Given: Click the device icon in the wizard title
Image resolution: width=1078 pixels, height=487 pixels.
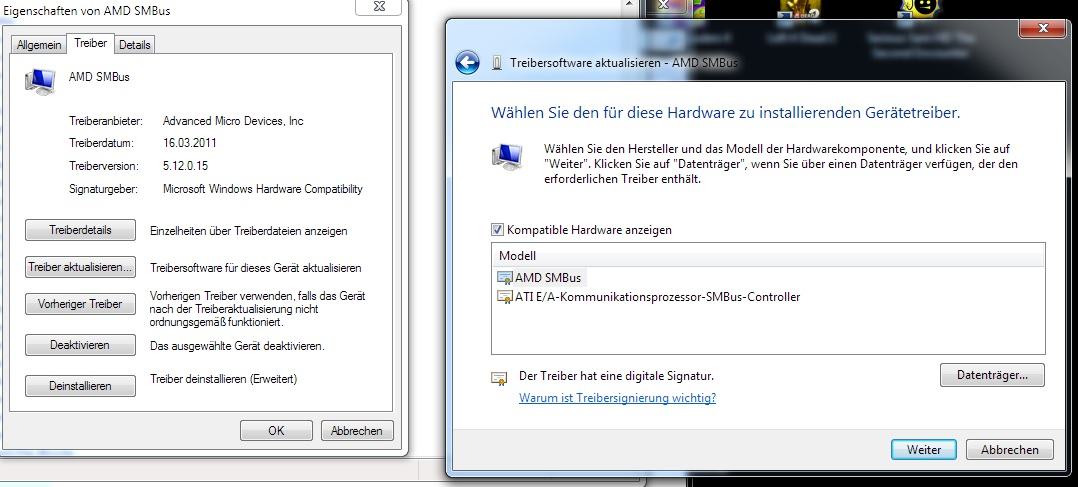Looking at the screenshot, I should tap(497, 63).
